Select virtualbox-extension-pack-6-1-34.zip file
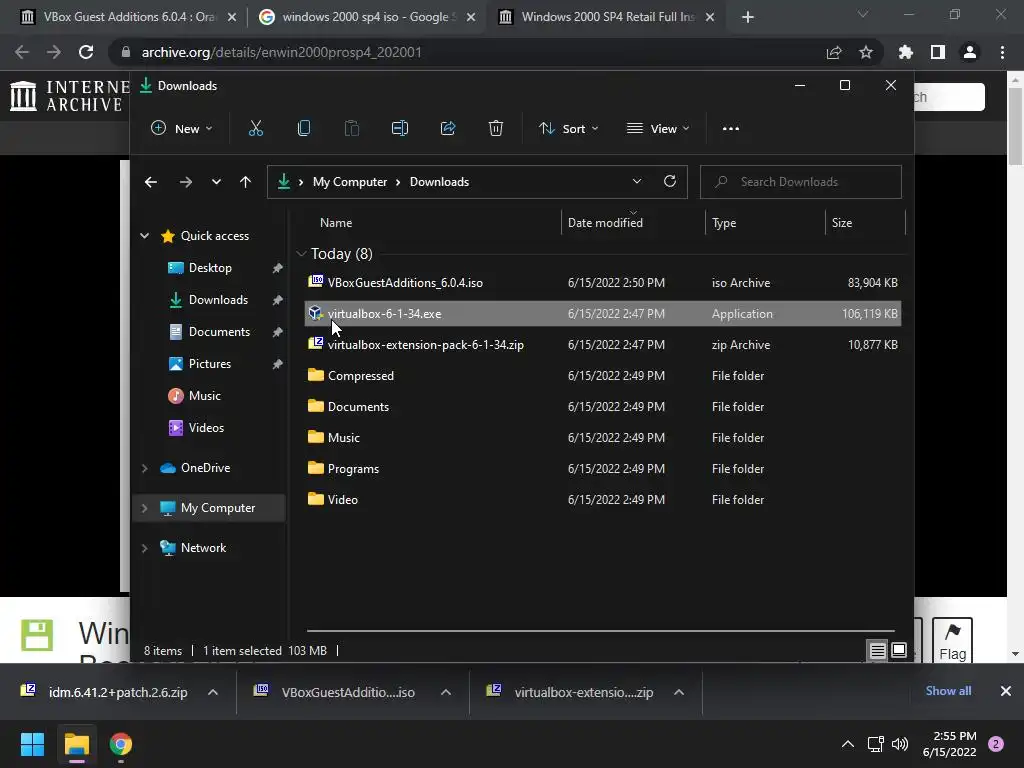Viewport: 1024px width, 768px height. [603, 345]
